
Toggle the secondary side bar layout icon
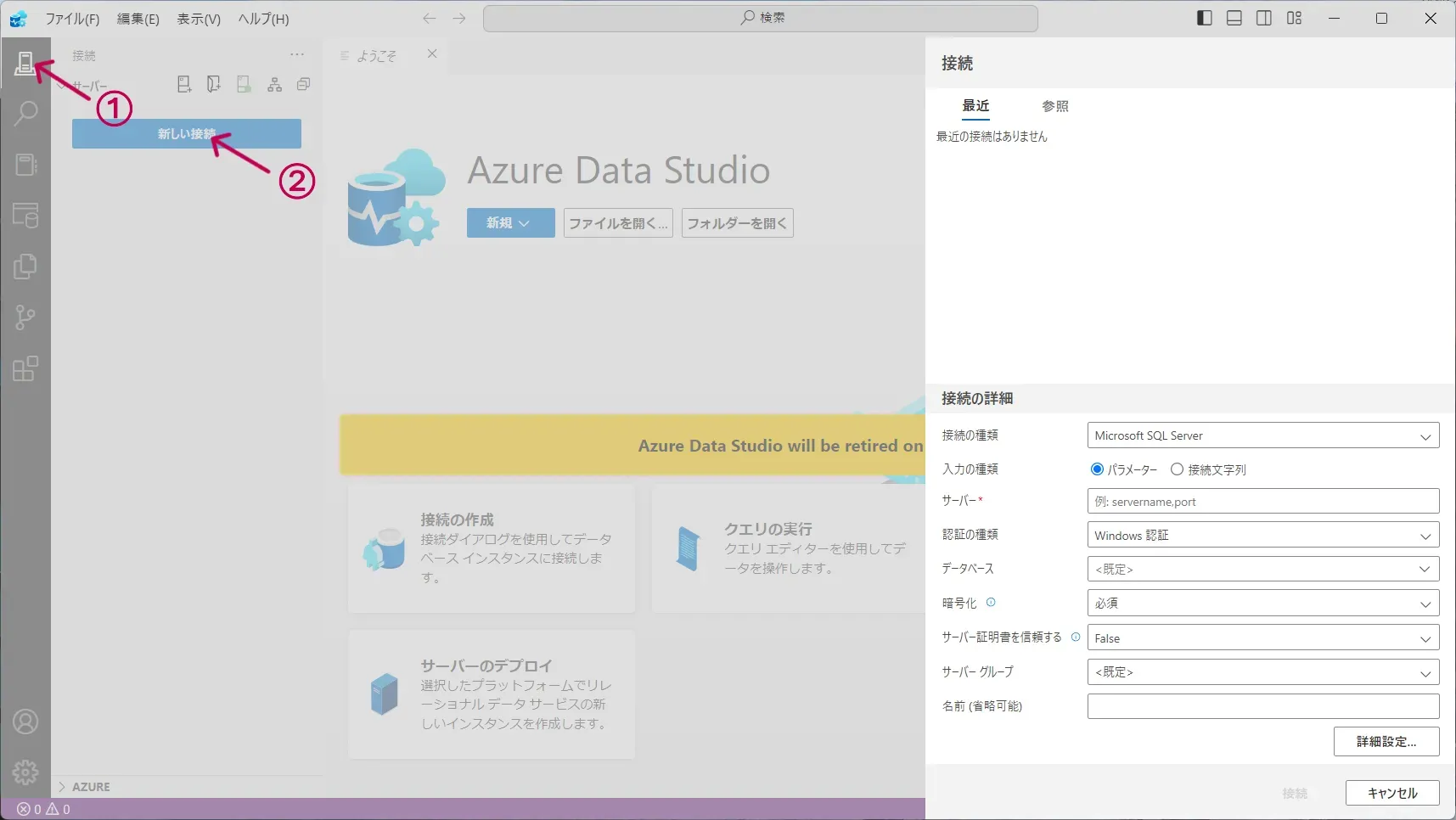[1264, 18]
